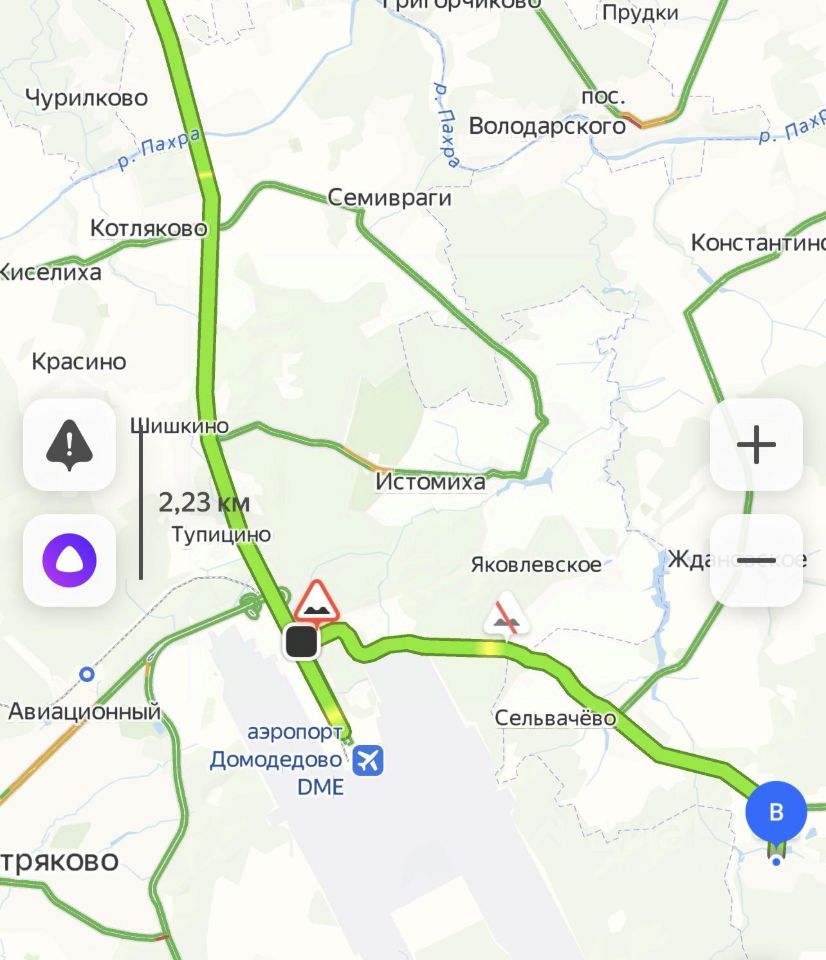Tap the Яковлевское label on map
The height and width of the screenshot is (960, 826).
(x=536, y=564)
